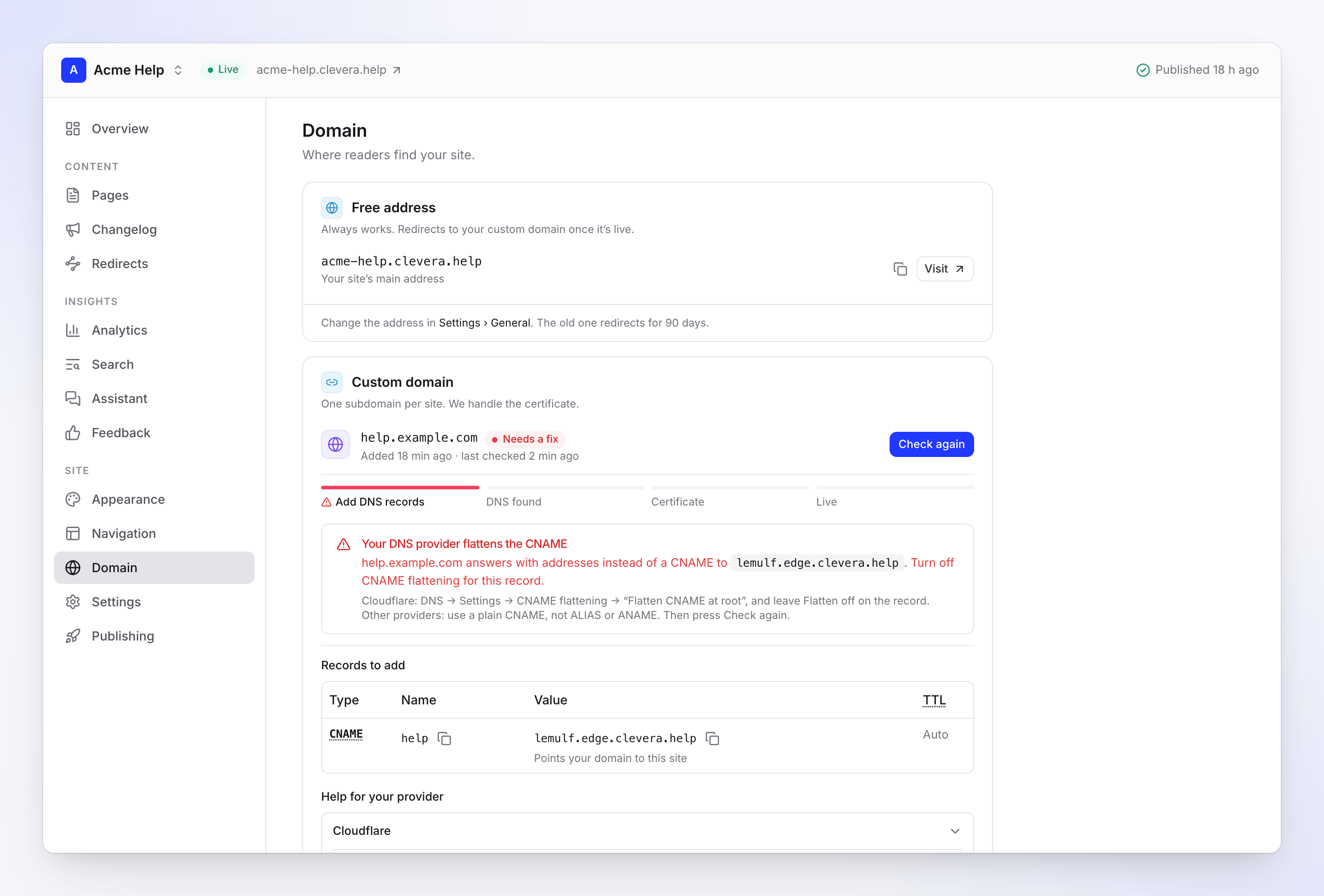Screen dimensions: 1324x896
Task: Copy the acme-help.clevera.help free address
Action: [x=900, y=269]
